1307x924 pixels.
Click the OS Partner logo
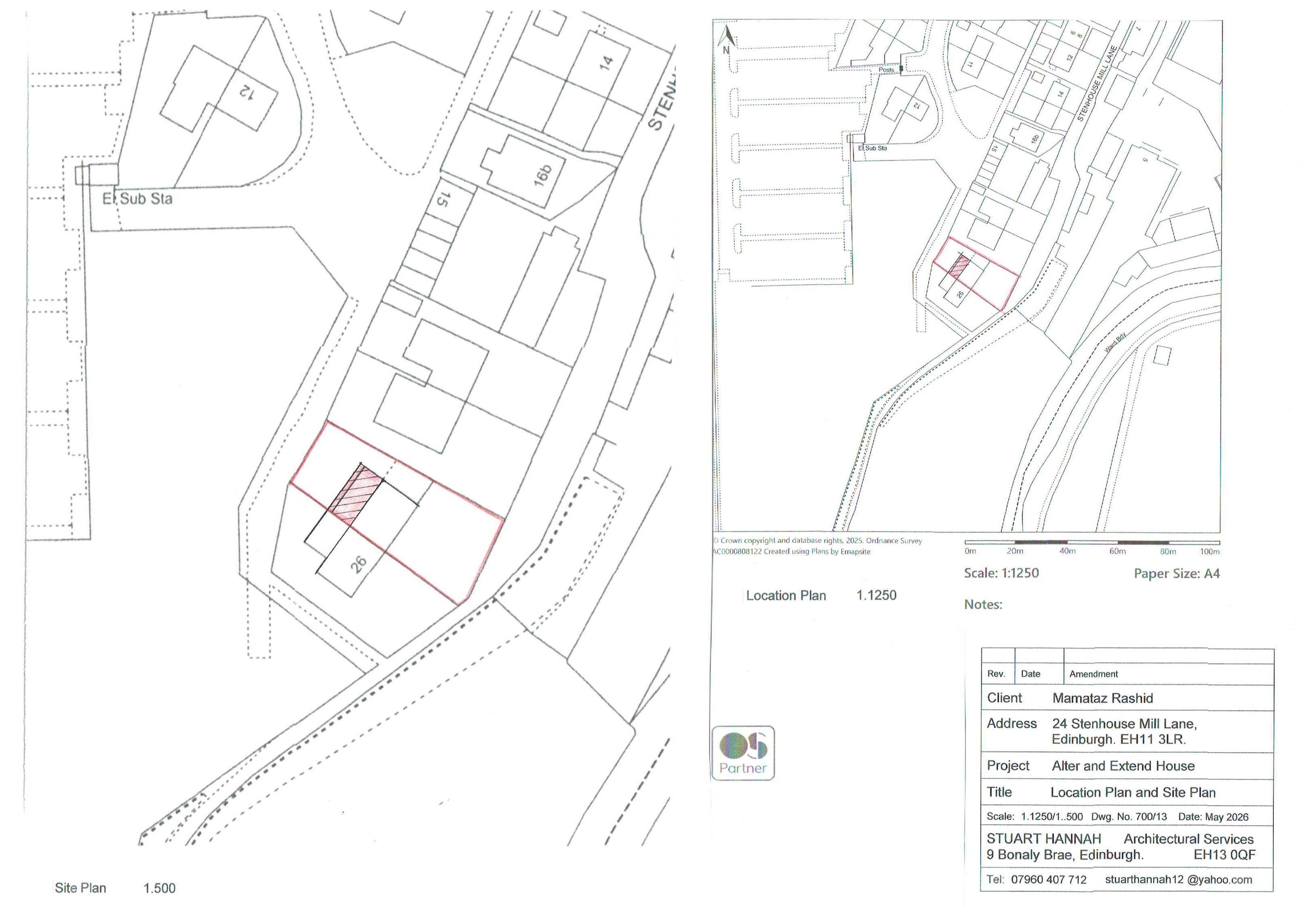pos(743,753)
